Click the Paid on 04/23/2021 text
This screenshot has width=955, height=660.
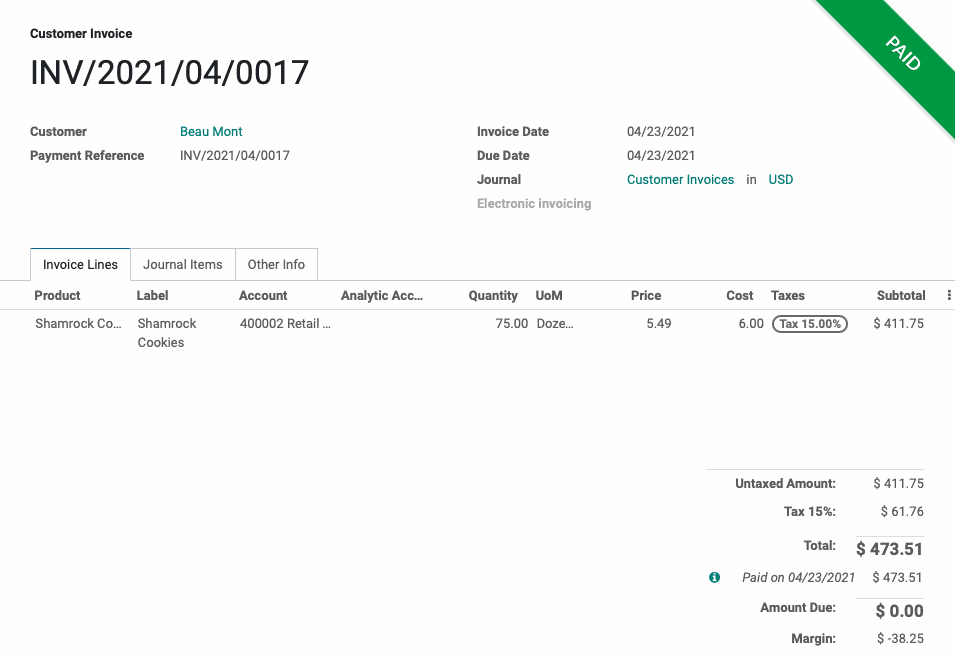coord(798,577)
